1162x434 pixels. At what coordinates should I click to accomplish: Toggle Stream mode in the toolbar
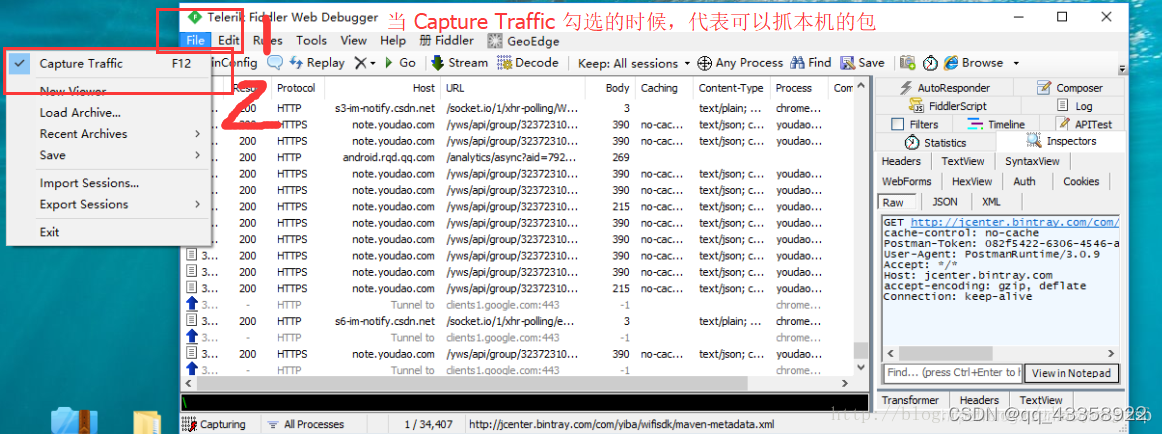click(x=459, y=63)
